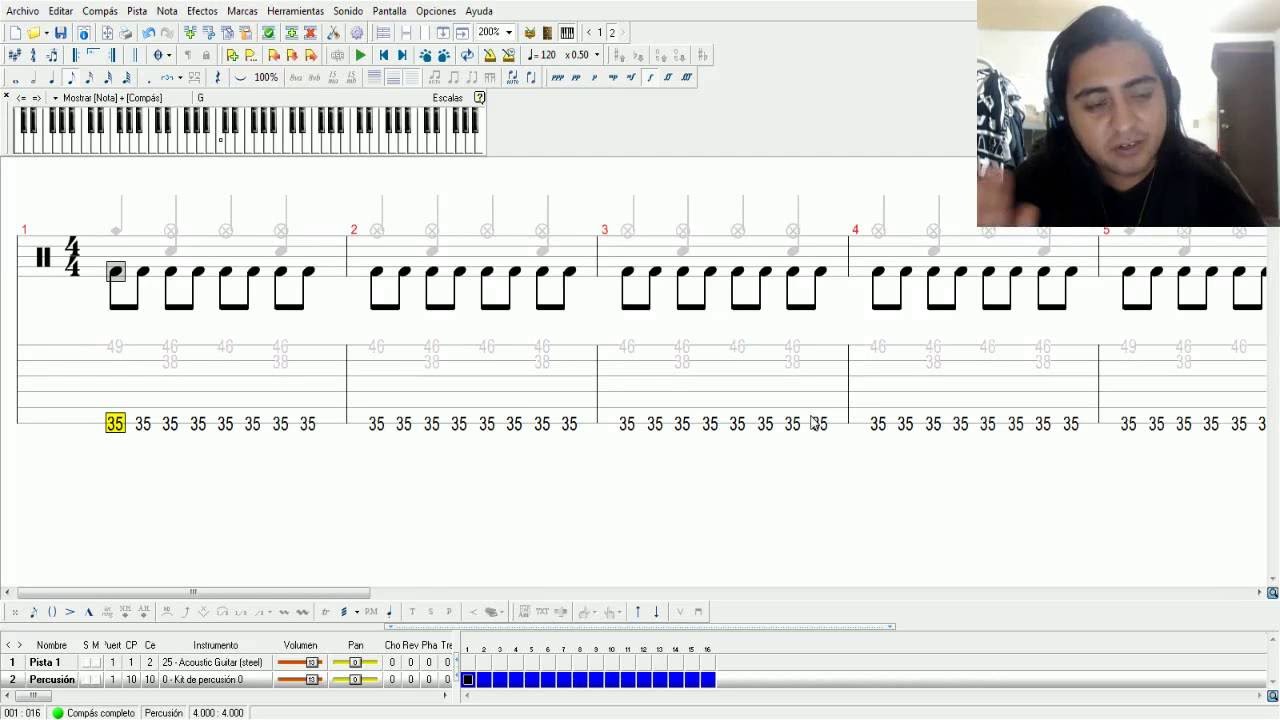Image resolution: width=1280 pixels, height=720 pixels.
Task: Click the accentuated note effect icon
Action: click(70, 612)
